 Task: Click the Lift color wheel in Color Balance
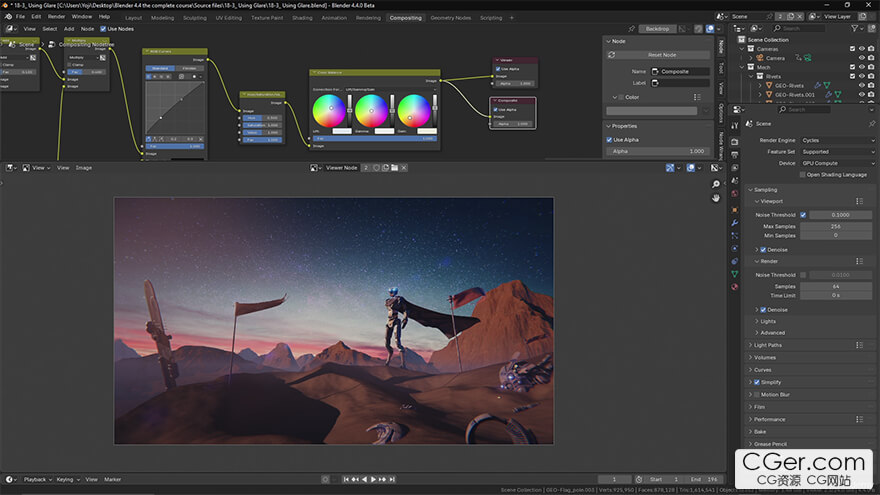pos(329,111)
